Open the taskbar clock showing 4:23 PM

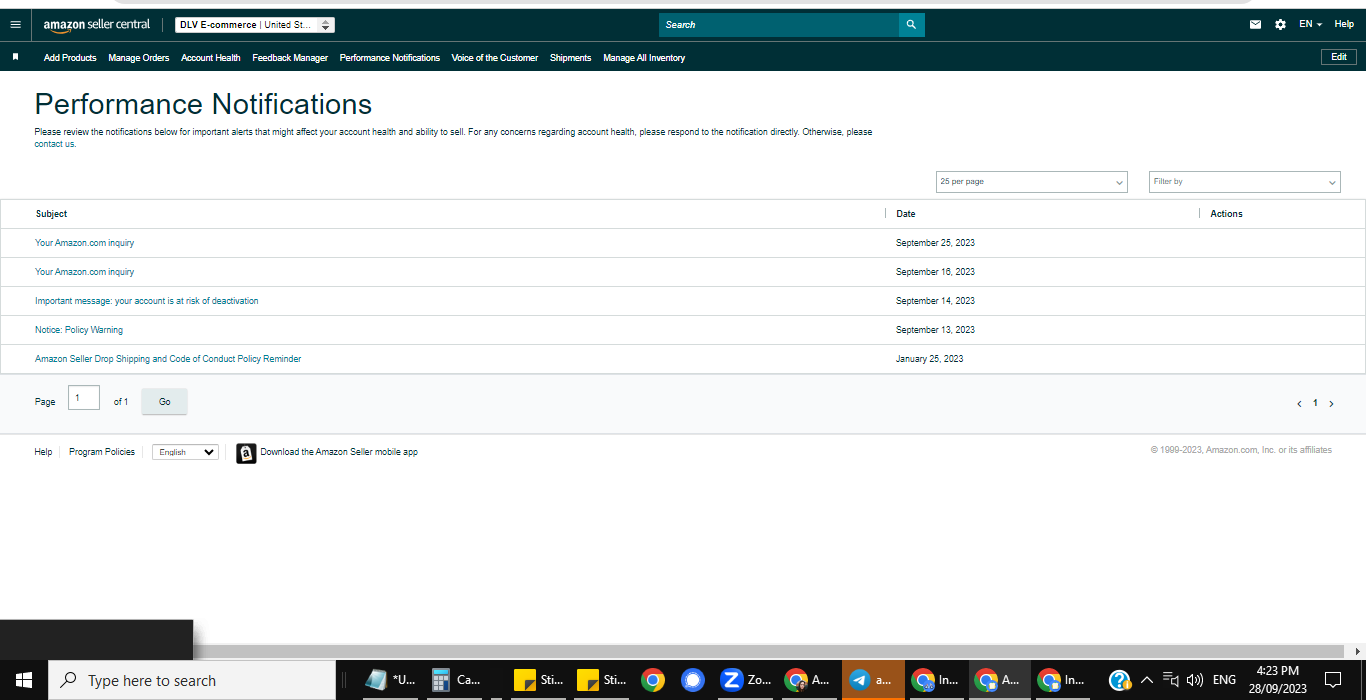click(x=1277, y=680)
